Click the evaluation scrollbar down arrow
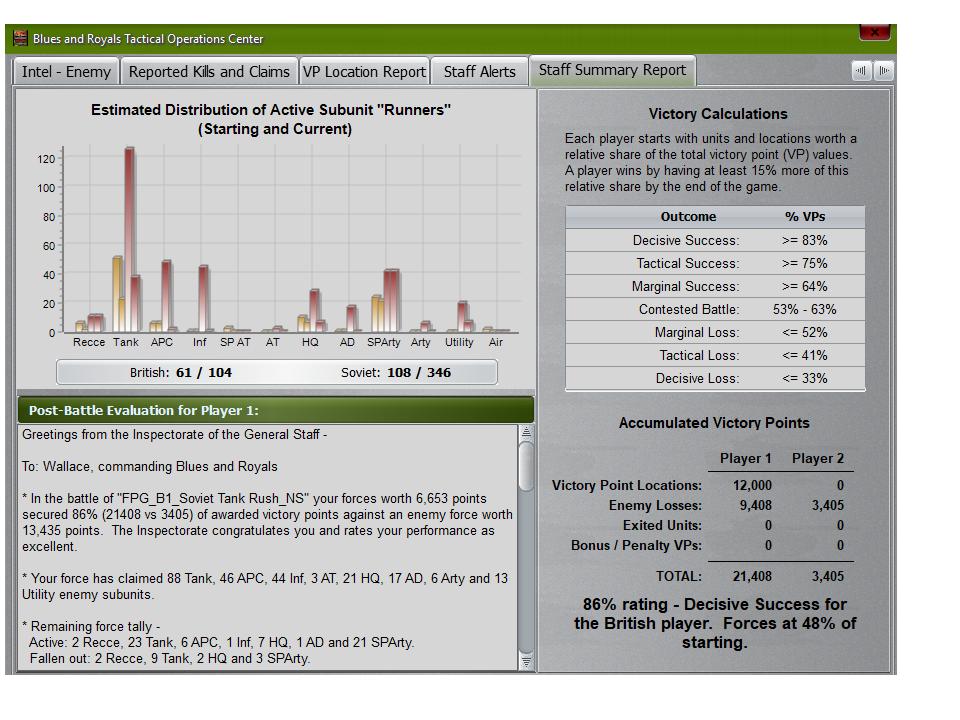Screen dimensions: 960x720 tap(526, 662)
